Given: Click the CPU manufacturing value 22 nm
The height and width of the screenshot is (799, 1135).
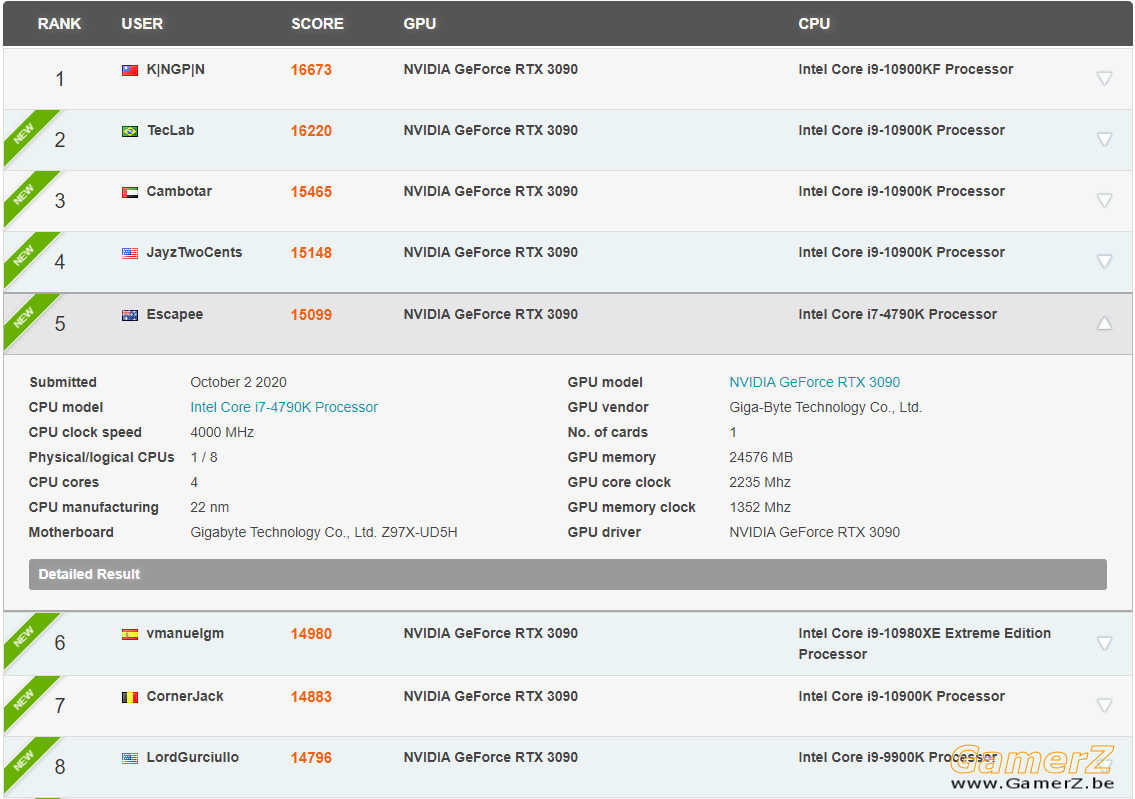Looking at the screenshot, I should [x=209, y=507].
